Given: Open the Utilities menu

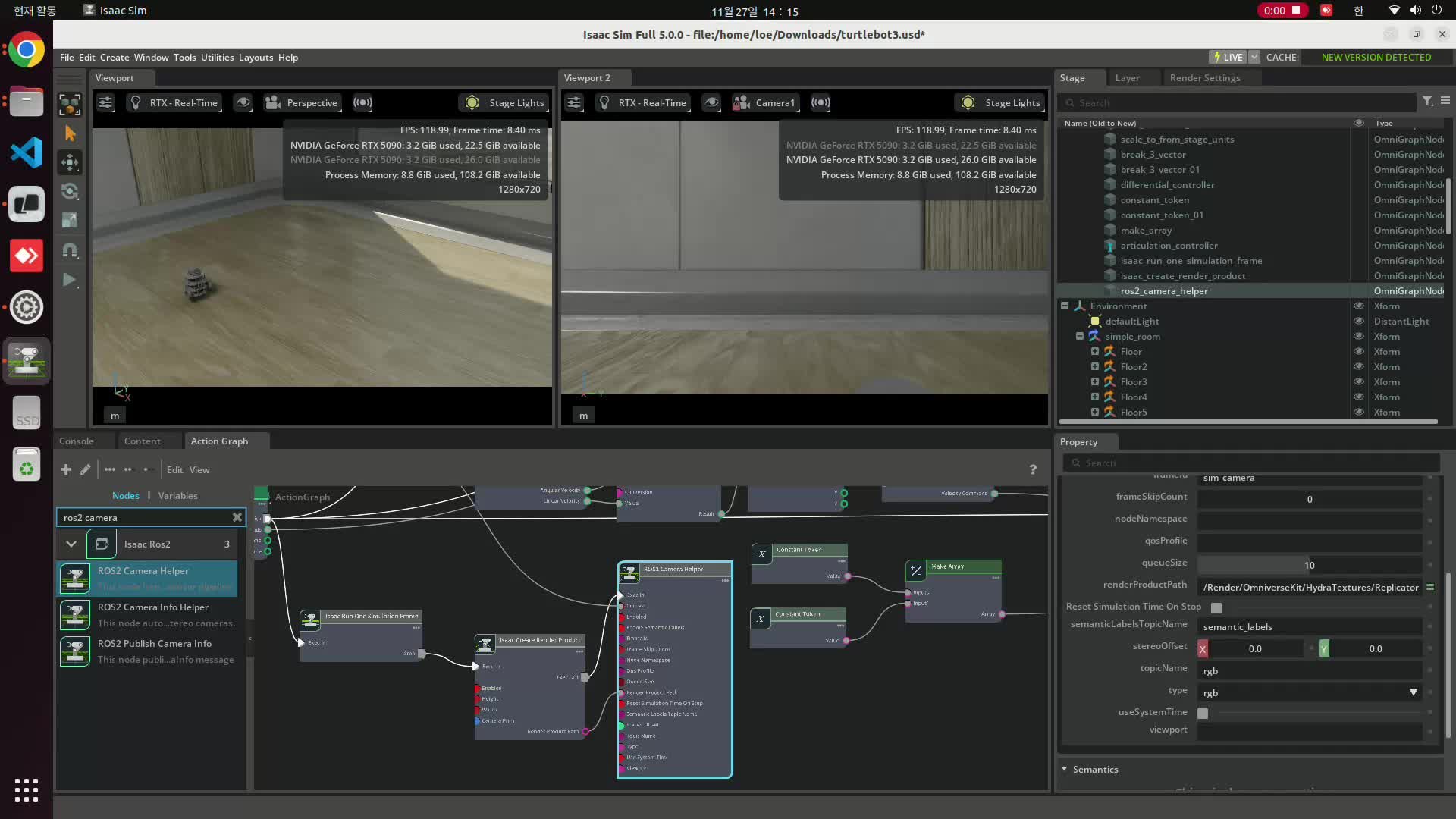Looking at the screenshot, I should (217, 57).
